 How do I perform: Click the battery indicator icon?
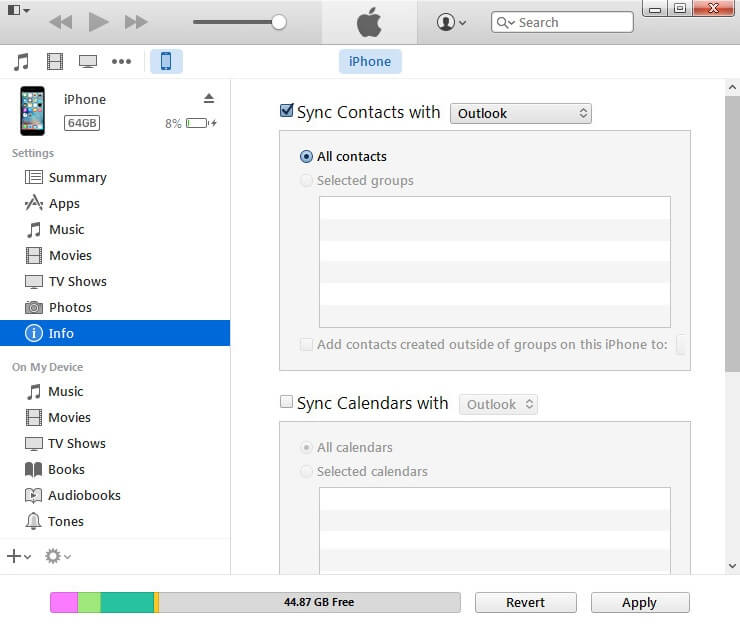pyautogui.click(x=201, y=123)
